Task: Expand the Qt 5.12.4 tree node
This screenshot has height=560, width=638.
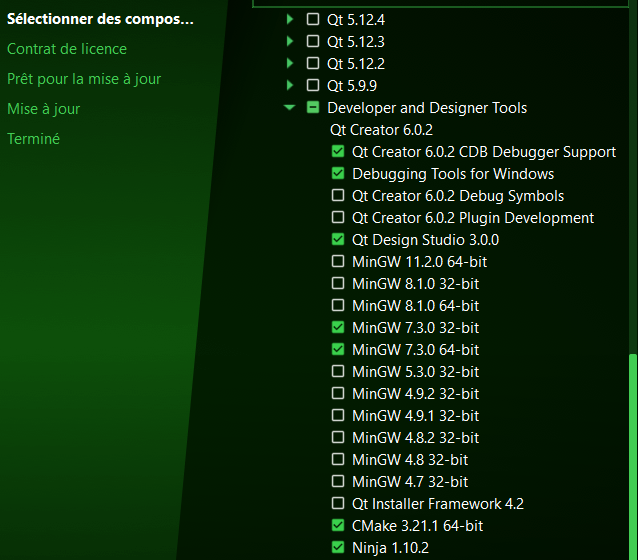Action: (x=290, y=19)
